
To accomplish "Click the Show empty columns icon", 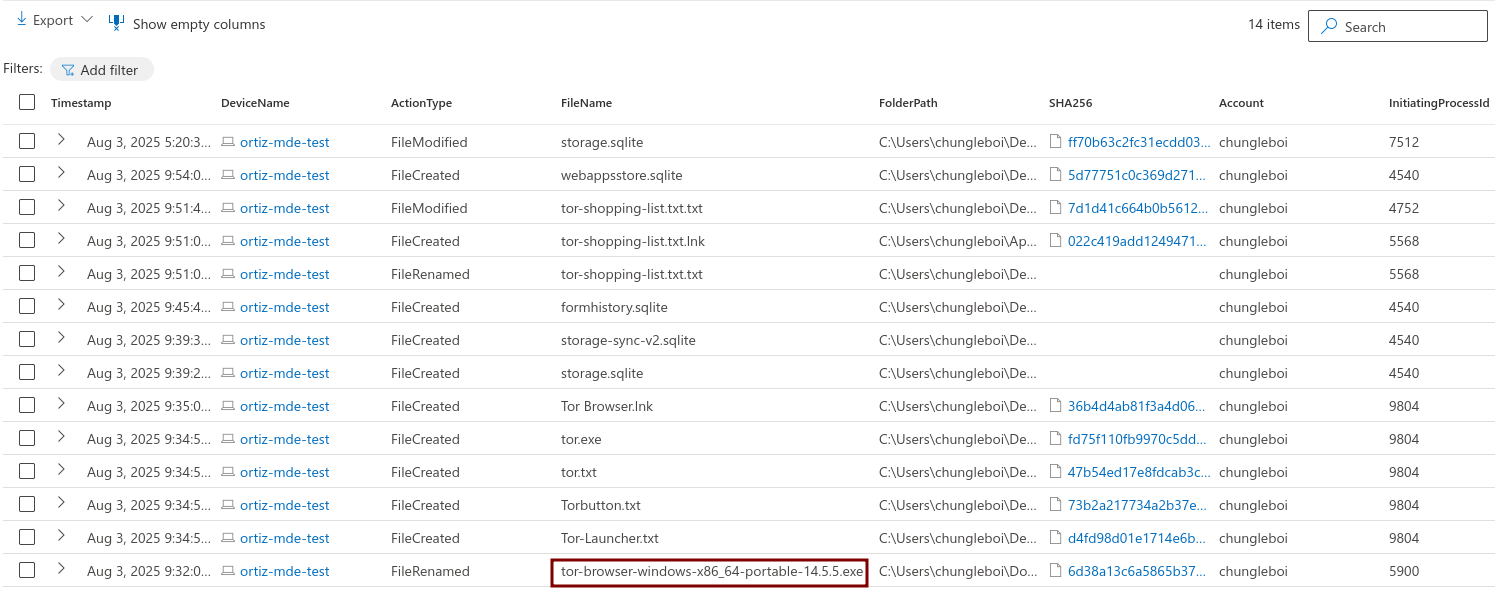I will click(117, 22).
